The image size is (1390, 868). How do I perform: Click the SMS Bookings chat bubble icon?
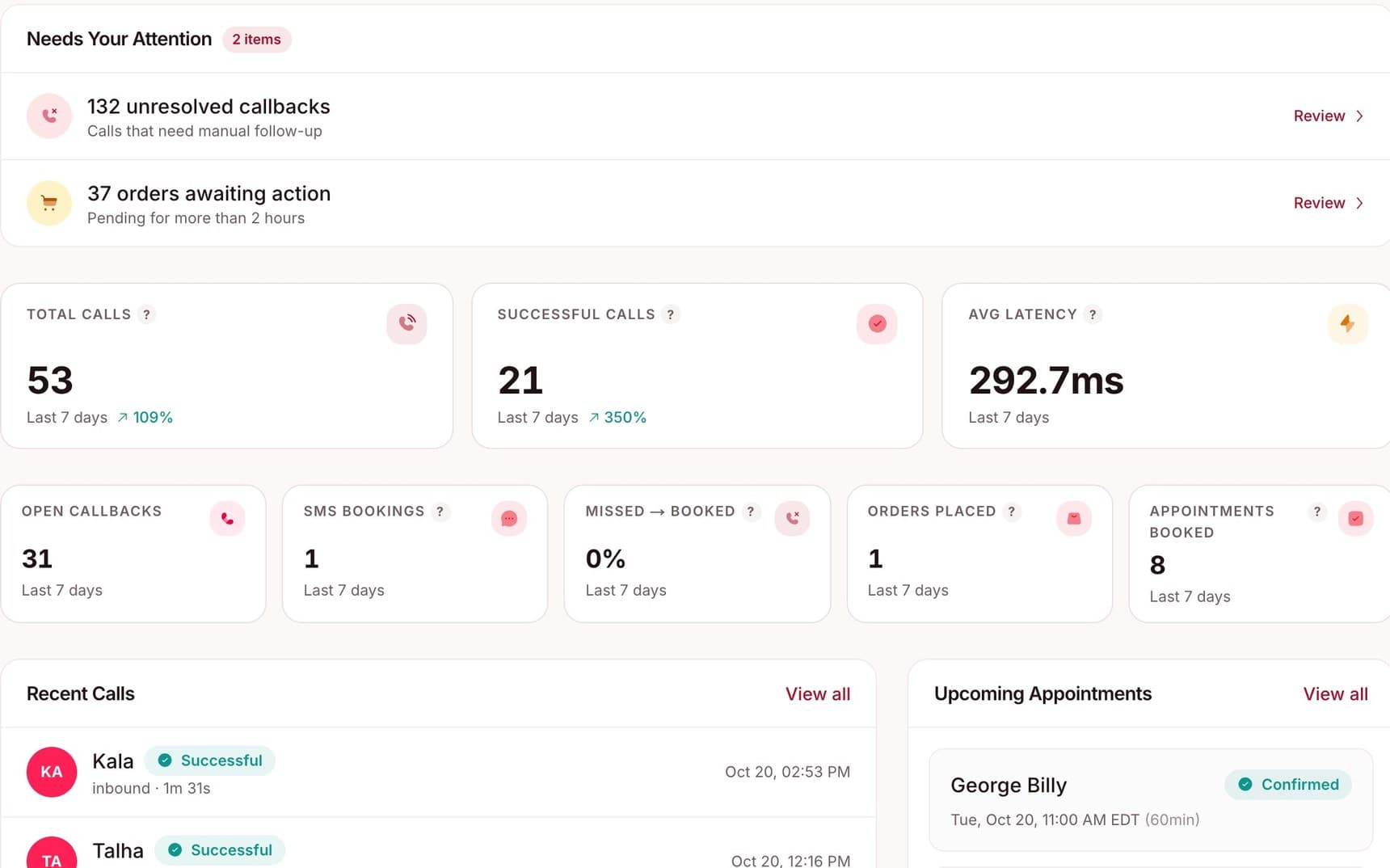(x=509, y=518)
